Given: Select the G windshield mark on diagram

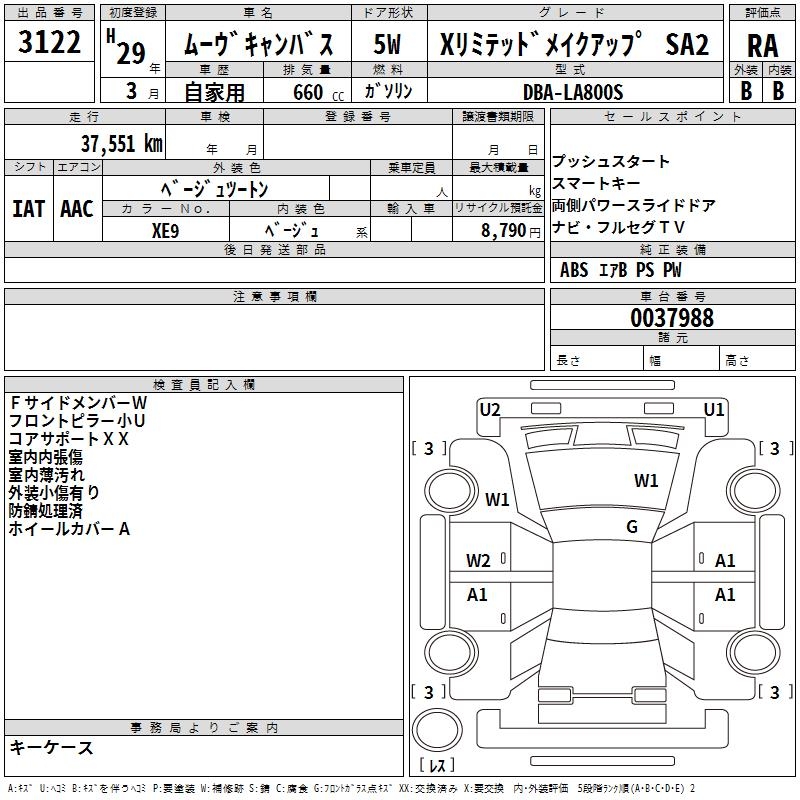Looking at the screenshot, I should coord(632,527).
